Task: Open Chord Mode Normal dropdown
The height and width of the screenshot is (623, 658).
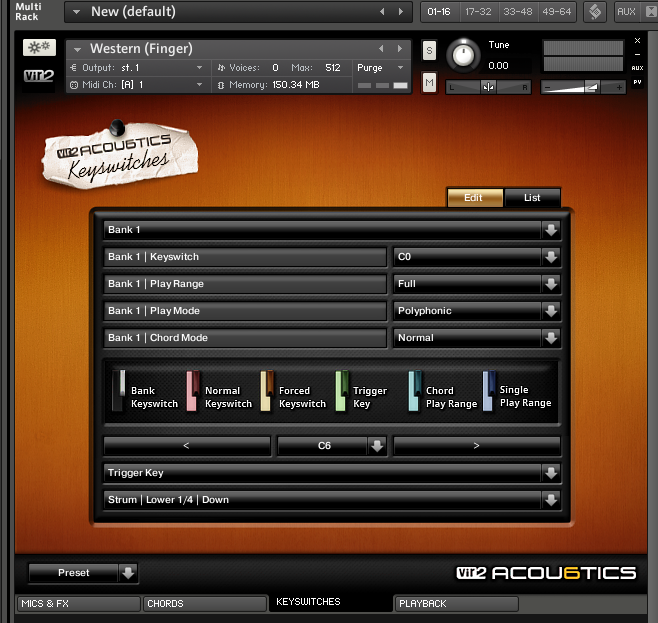Action: [x=551, y=338]
